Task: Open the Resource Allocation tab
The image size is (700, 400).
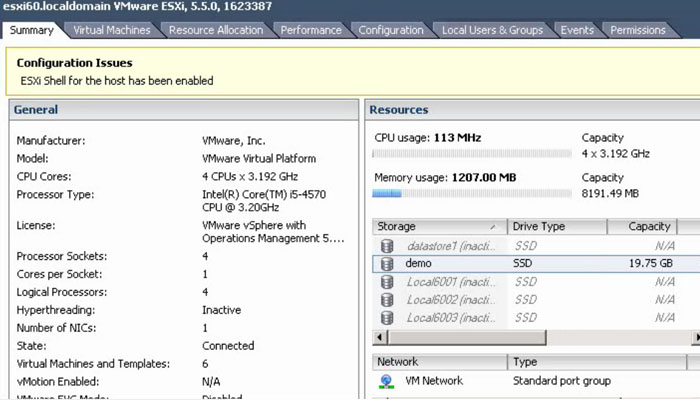Action: coord(216,30)
